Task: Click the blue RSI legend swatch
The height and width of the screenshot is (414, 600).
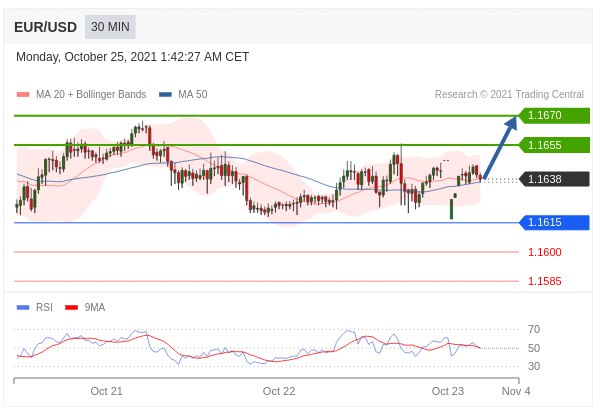Action: point(23,307)
